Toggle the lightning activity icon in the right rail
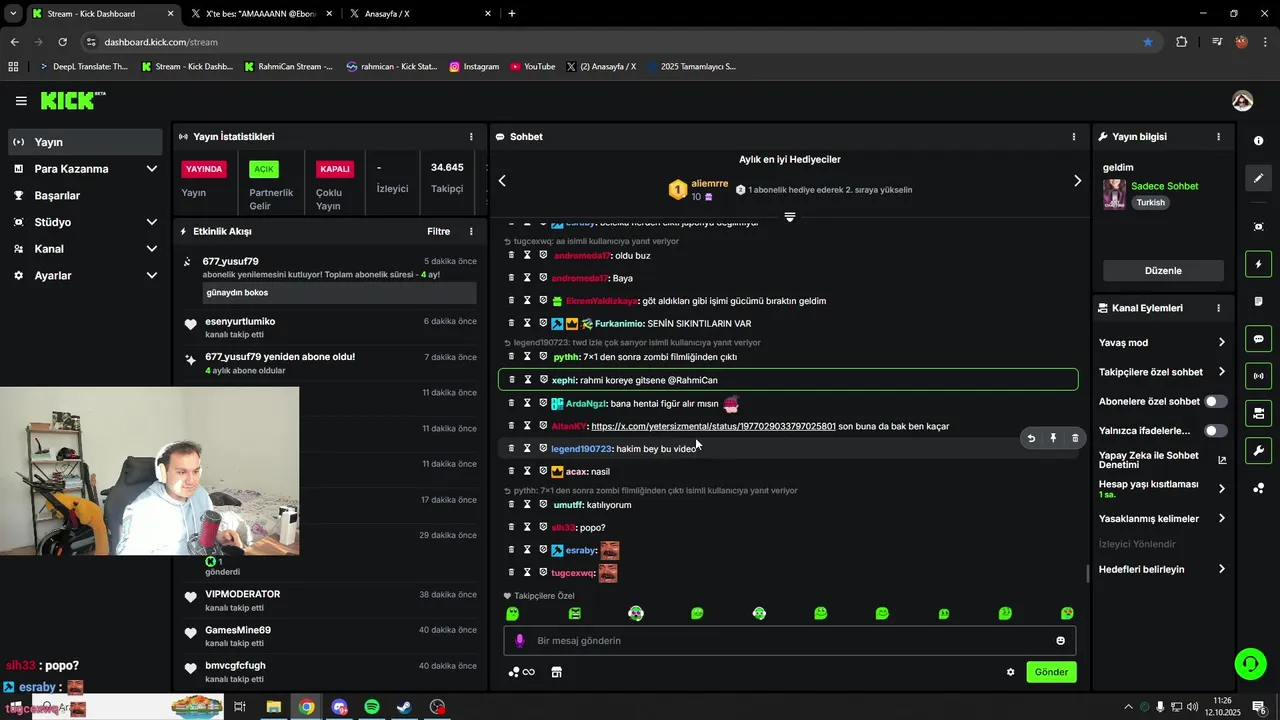This screenshot has width=1280, height=720. click(x=1258, y=264)
